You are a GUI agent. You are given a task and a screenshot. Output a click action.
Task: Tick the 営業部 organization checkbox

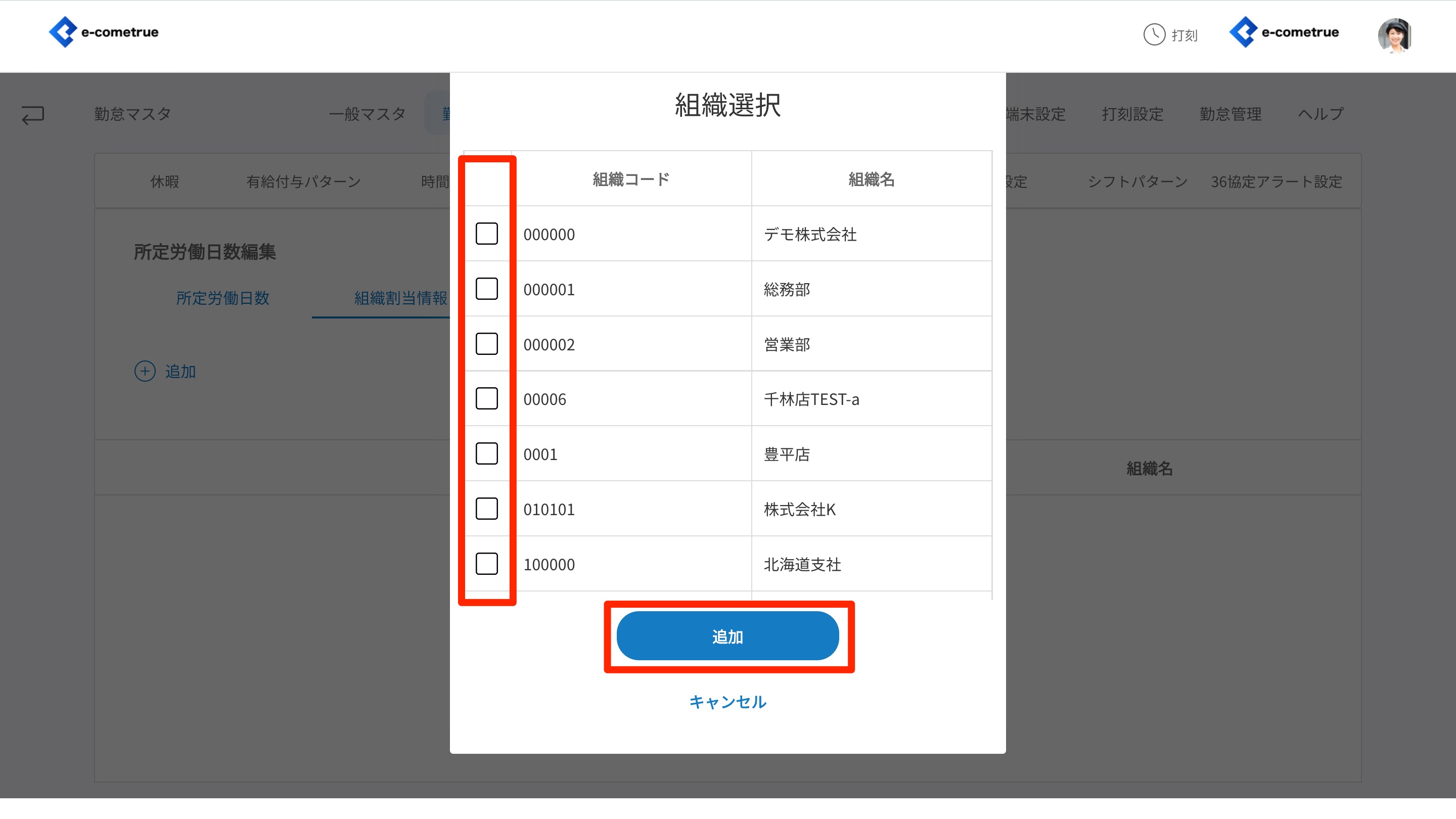(486, 344)
